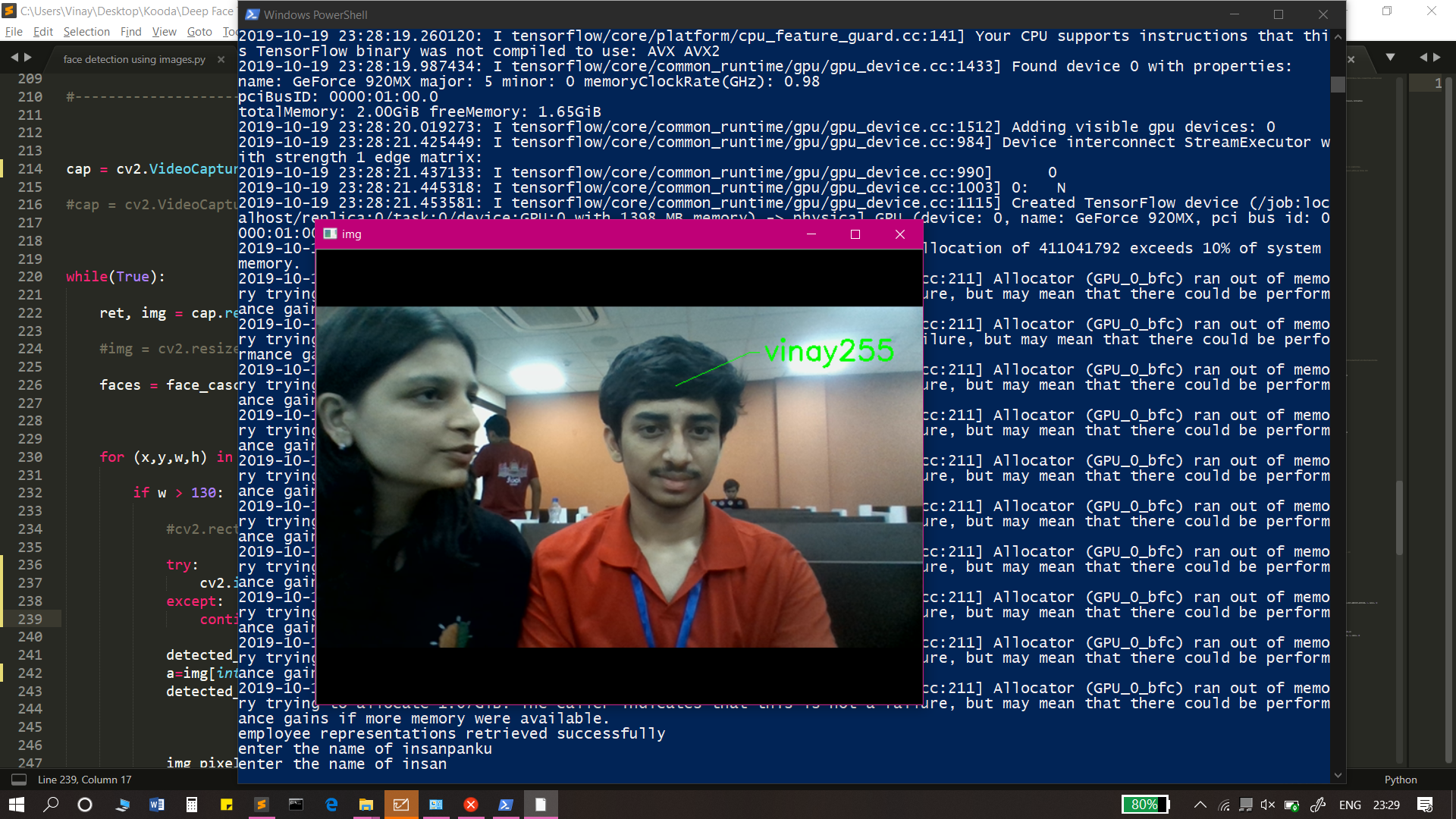Screen dimensions: 1456x819
Task: Open Microsoft Edge from taskbar
Action: 331,805
